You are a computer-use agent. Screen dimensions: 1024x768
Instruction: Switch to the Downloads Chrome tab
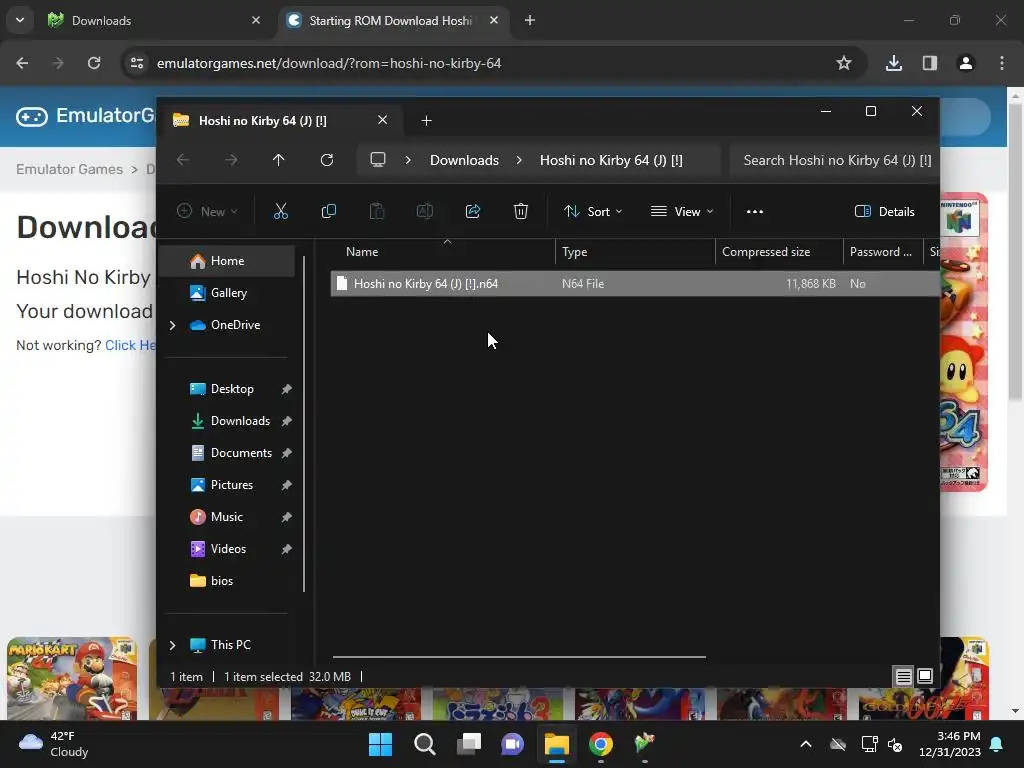[x=154, y=20]
